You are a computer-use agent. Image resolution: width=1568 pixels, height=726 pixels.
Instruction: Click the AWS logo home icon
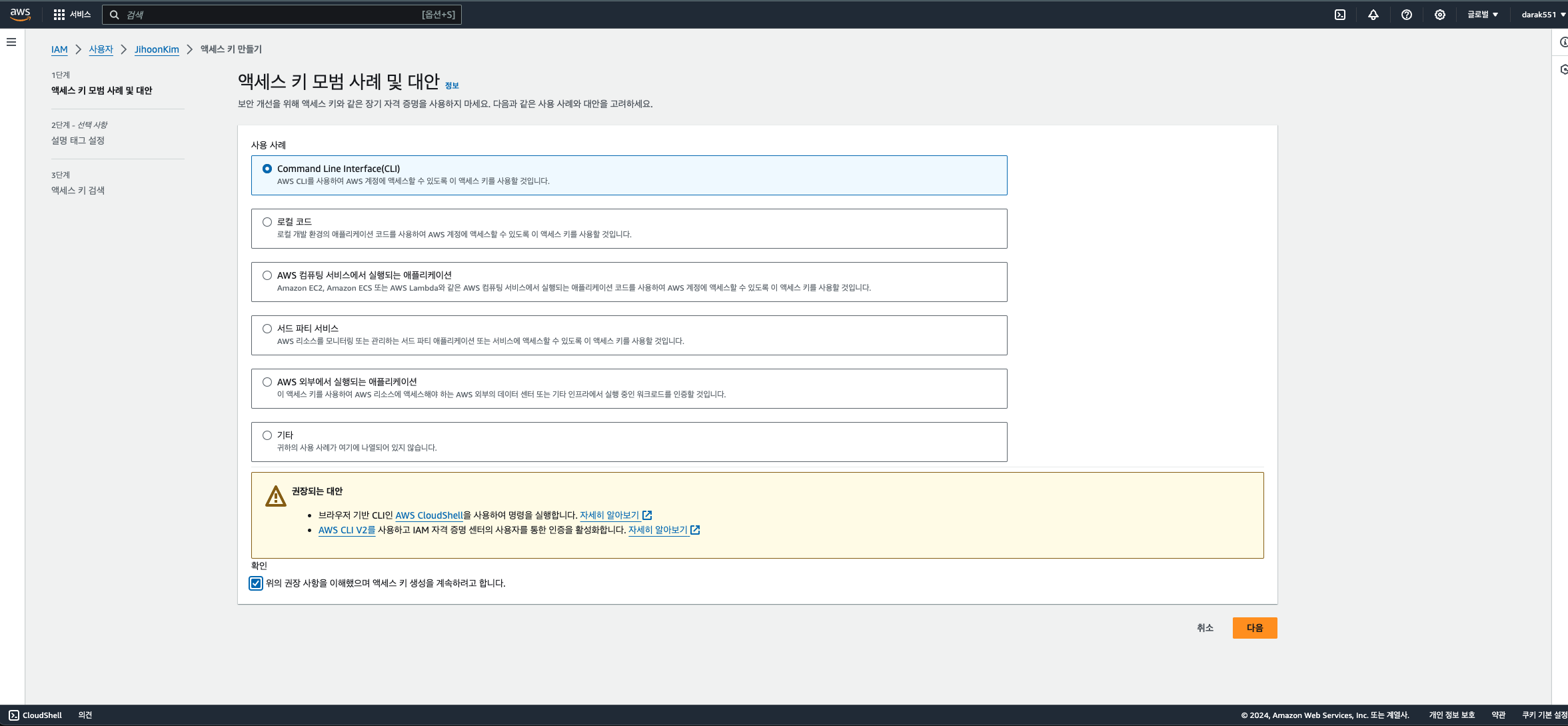(x=20, y=14)
